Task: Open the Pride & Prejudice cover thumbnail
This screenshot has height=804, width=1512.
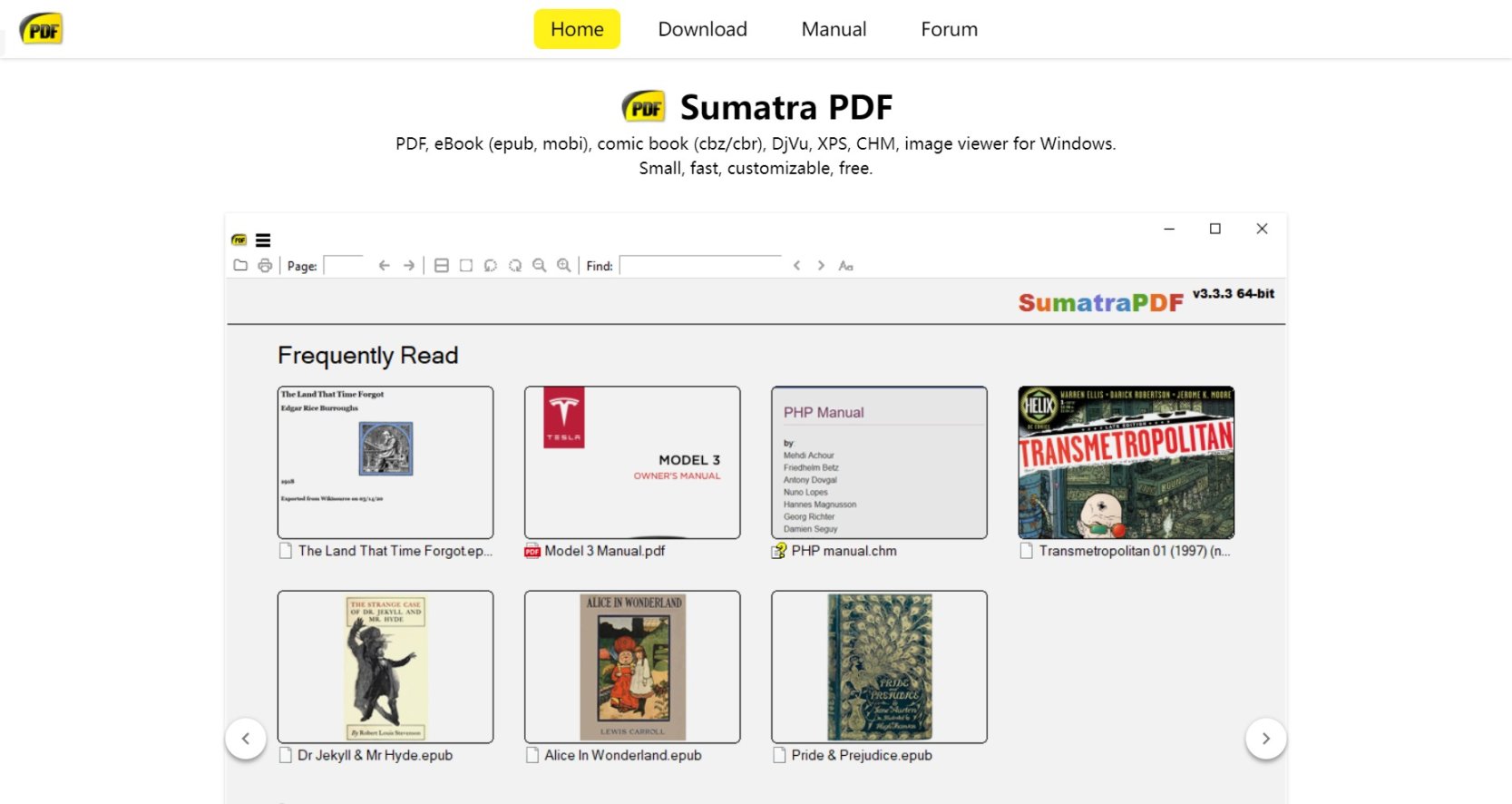Action: [x=879, y=667]
